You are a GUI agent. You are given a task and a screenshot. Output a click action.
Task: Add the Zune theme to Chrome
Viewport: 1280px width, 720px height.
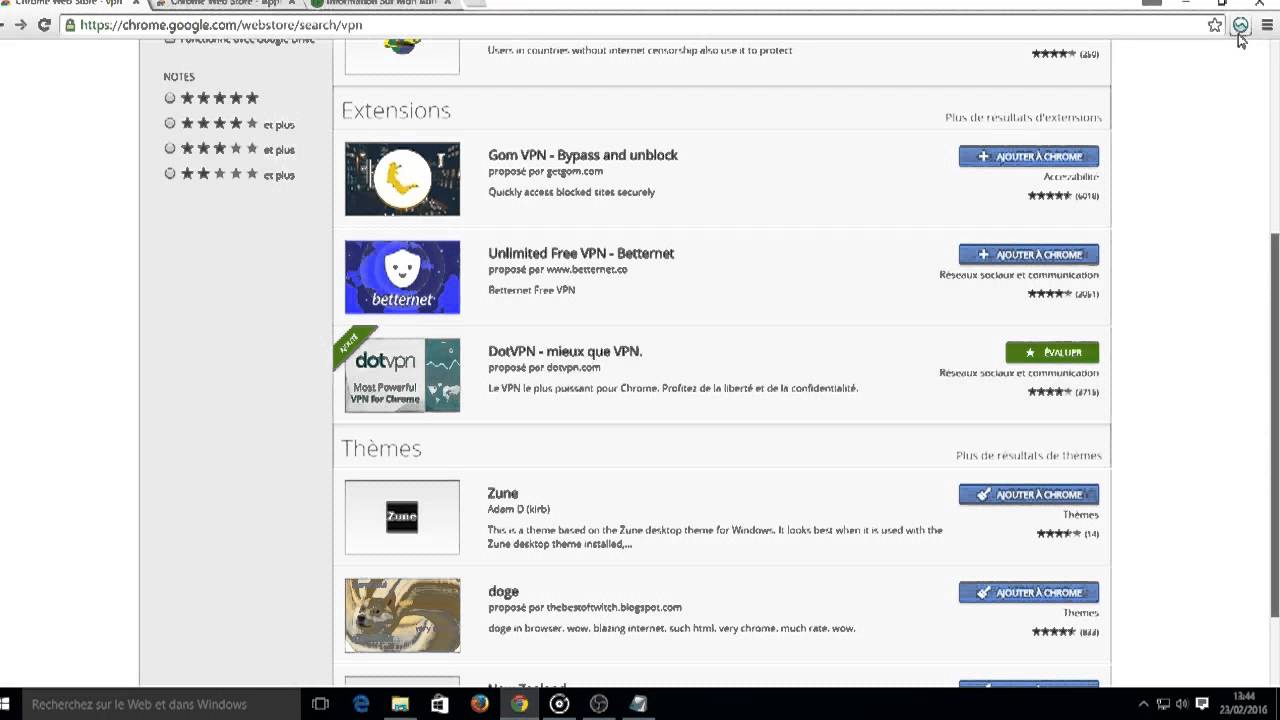1028,494
